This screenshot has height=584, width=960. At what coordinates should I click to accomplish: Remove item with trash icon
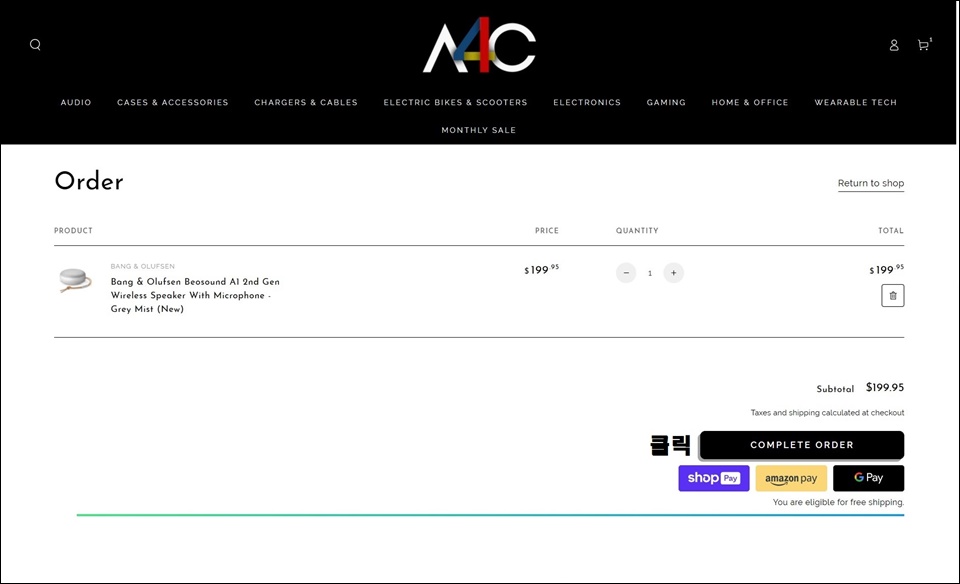(893, 296)
